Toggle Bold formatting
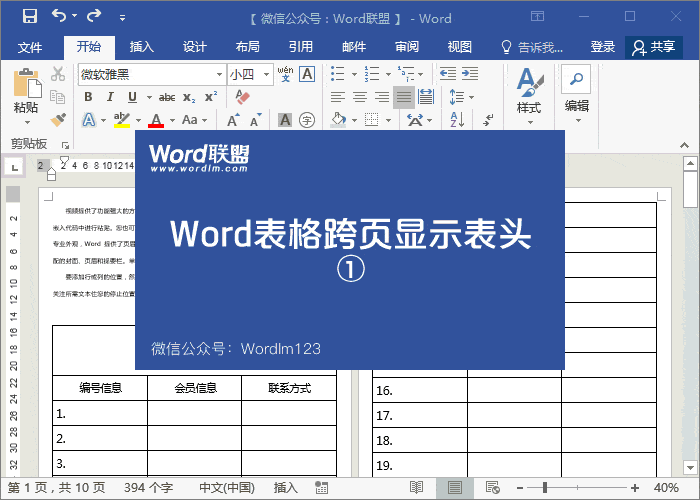Image resolution: width=700 pixels, height=500 pixels. (88, 97)
